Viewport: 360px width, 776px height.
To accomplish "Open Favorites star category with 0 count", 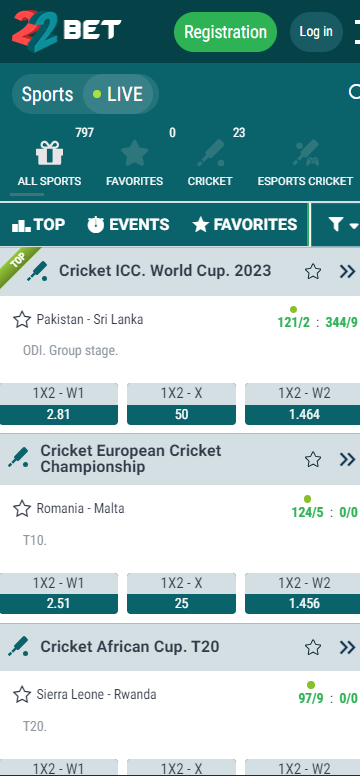I will coord(134,153).
